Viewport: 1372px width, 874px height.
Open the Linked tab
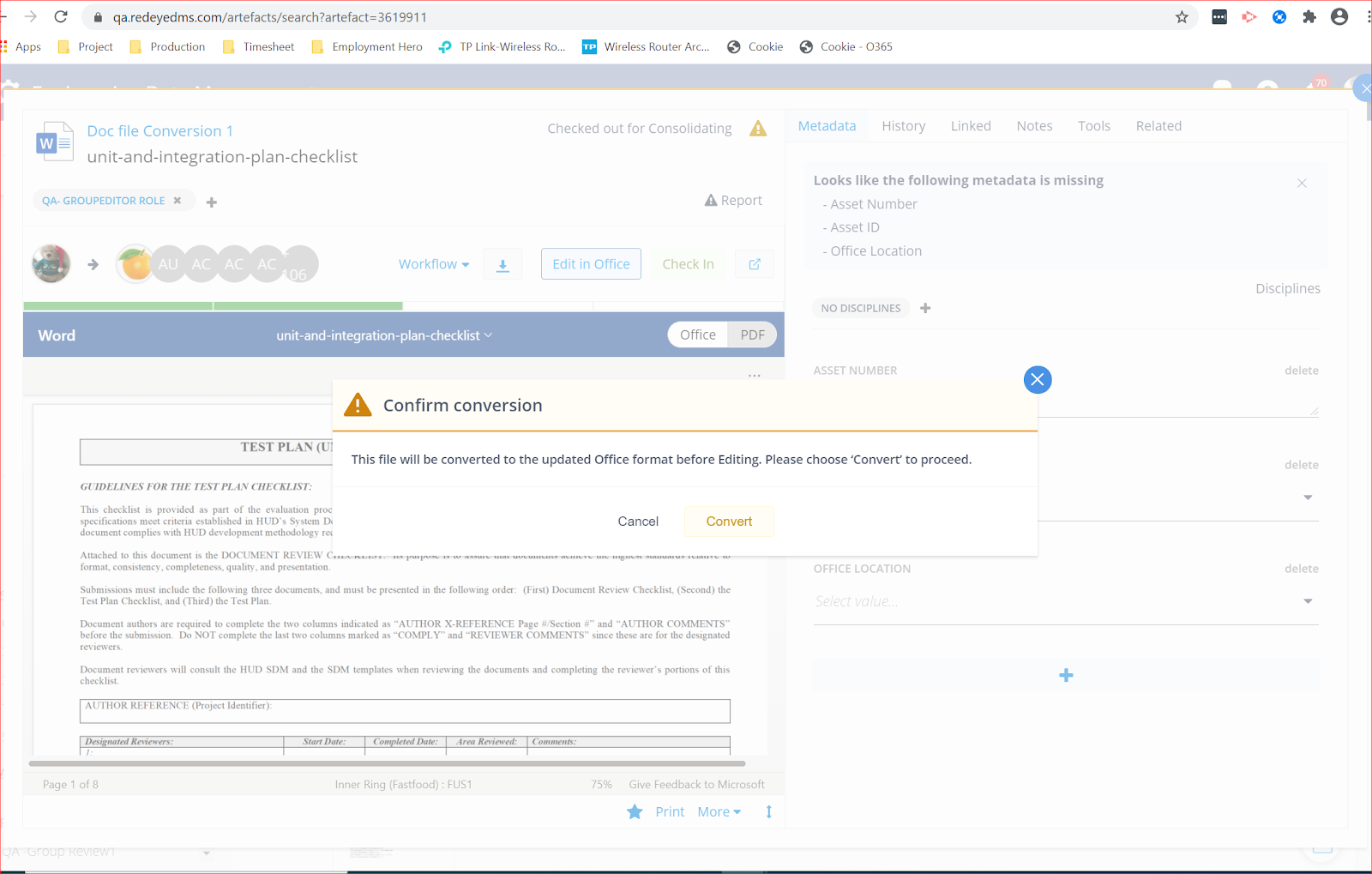click(971, 126)
